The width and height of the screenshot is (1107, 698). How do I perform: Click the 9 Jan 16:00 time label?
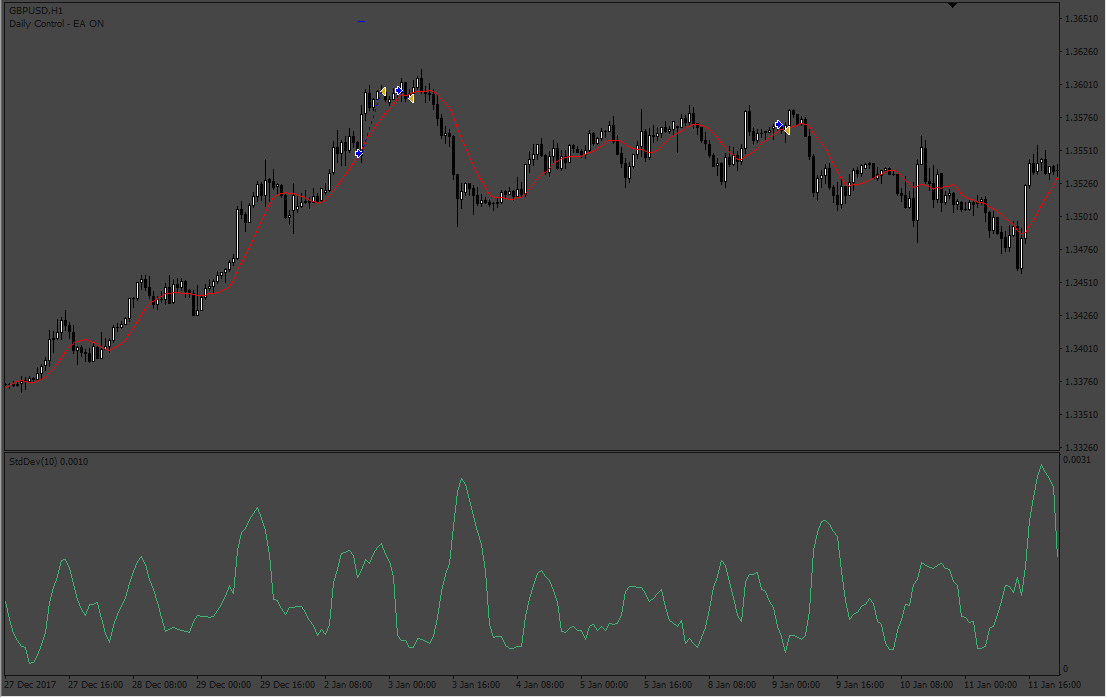pyautogui.click(x=860, y=685)
